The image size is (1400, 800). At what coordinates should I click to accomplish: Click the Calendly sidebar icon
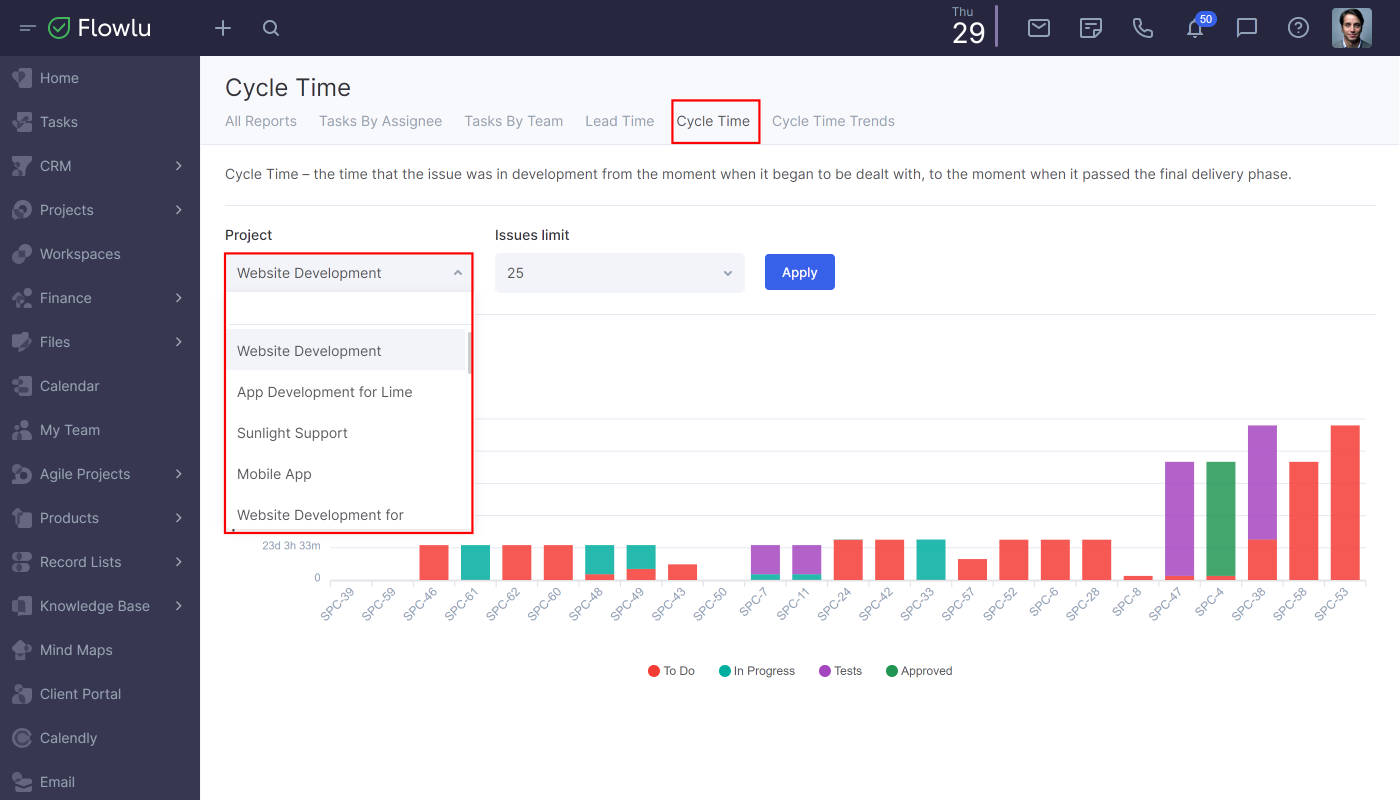(22, 738)
